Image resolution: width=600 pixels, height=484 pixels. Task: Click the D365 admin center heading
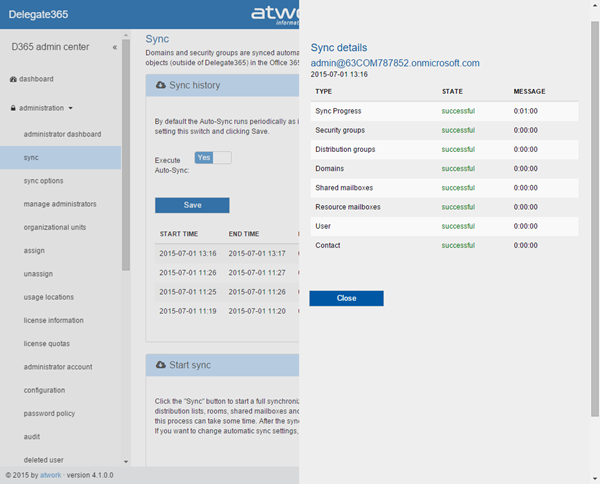50,47
